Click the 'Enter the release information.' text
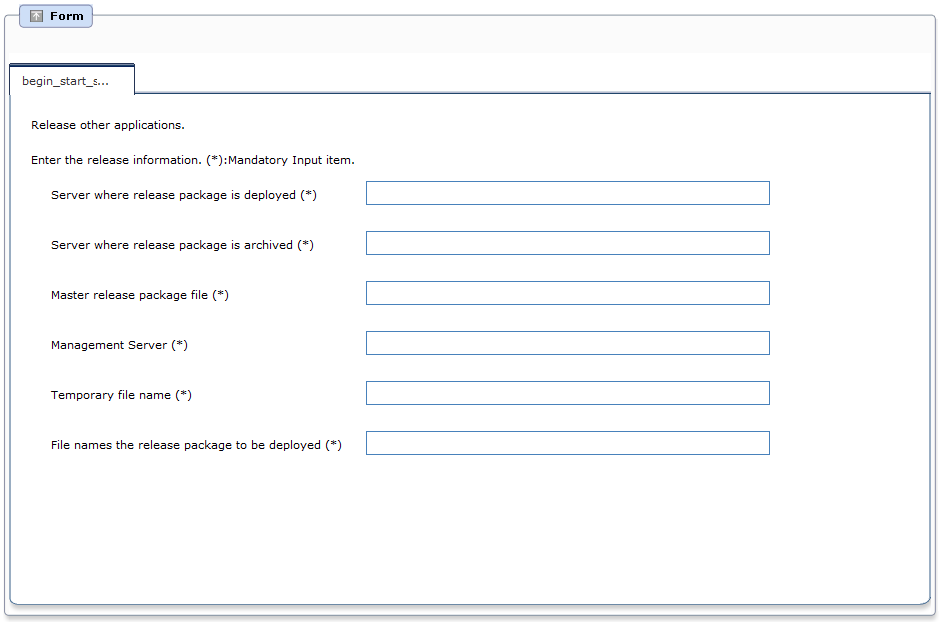This screenshot has height=624, width=941. click(x=116, y=160)
